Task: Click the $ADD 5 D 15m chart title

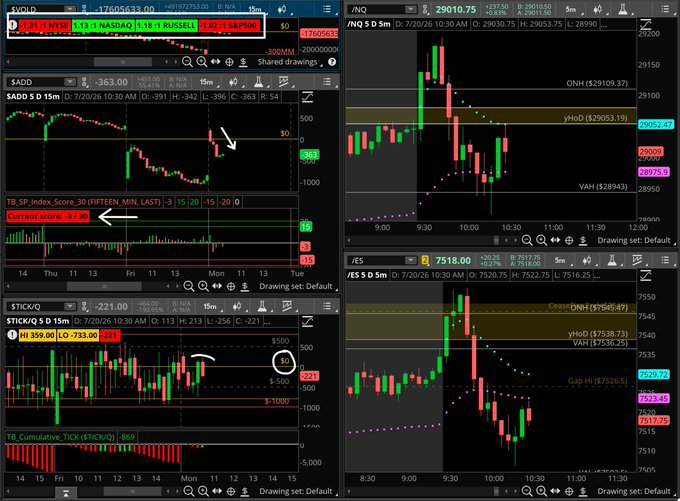Action: click(33, 96)
